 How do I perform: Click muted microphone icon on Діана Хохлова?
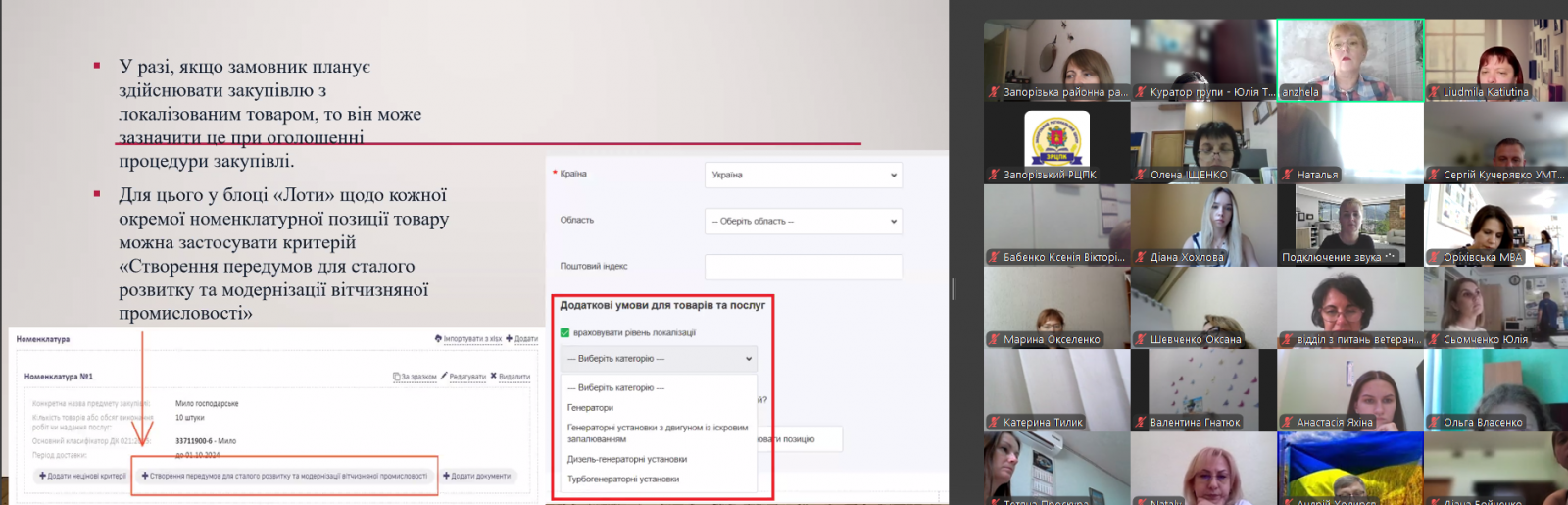pyautogui.click(x=1141, y=258)
